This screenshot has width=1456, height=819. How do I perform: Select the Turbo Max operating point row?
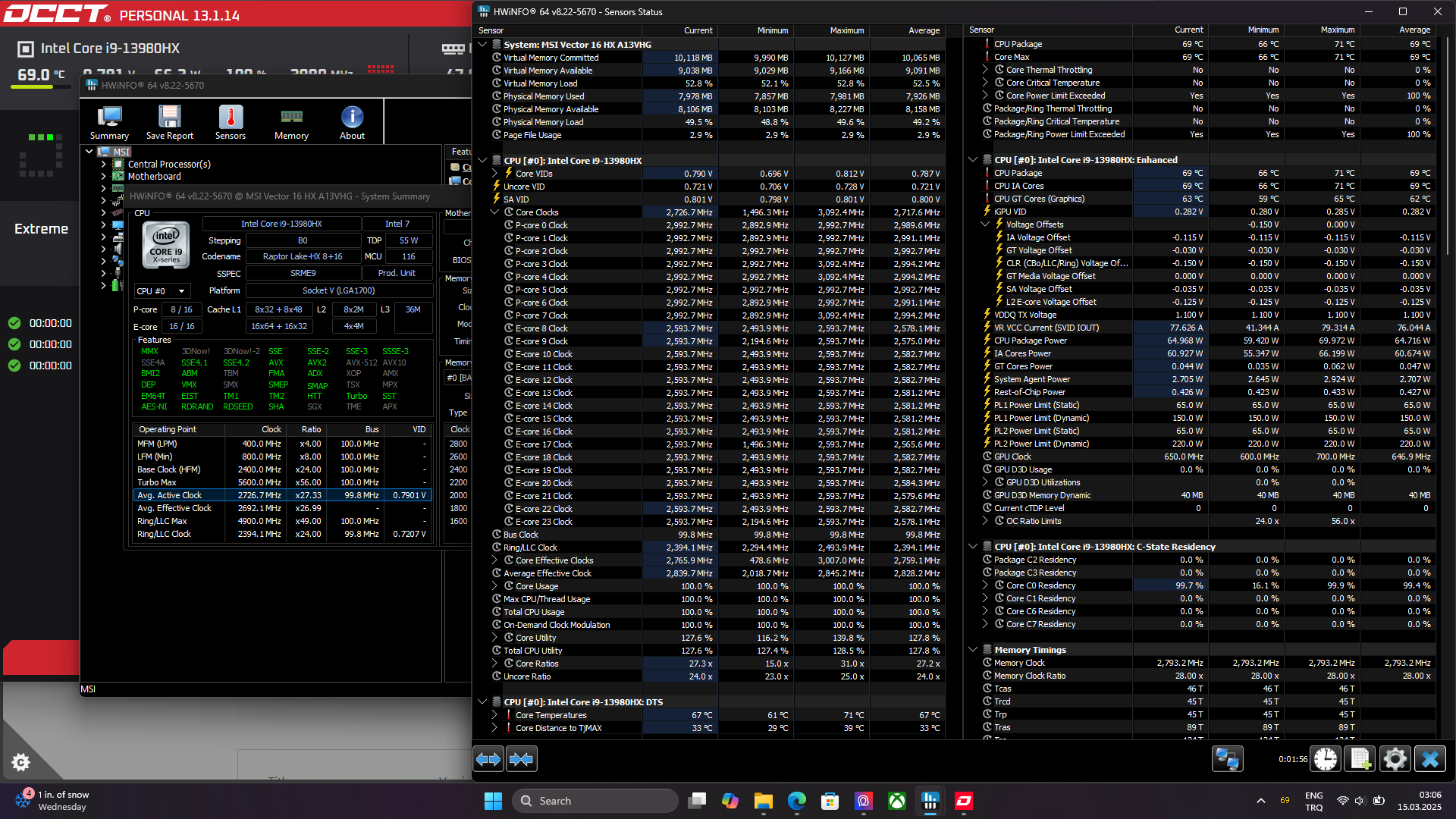(282, 482)
